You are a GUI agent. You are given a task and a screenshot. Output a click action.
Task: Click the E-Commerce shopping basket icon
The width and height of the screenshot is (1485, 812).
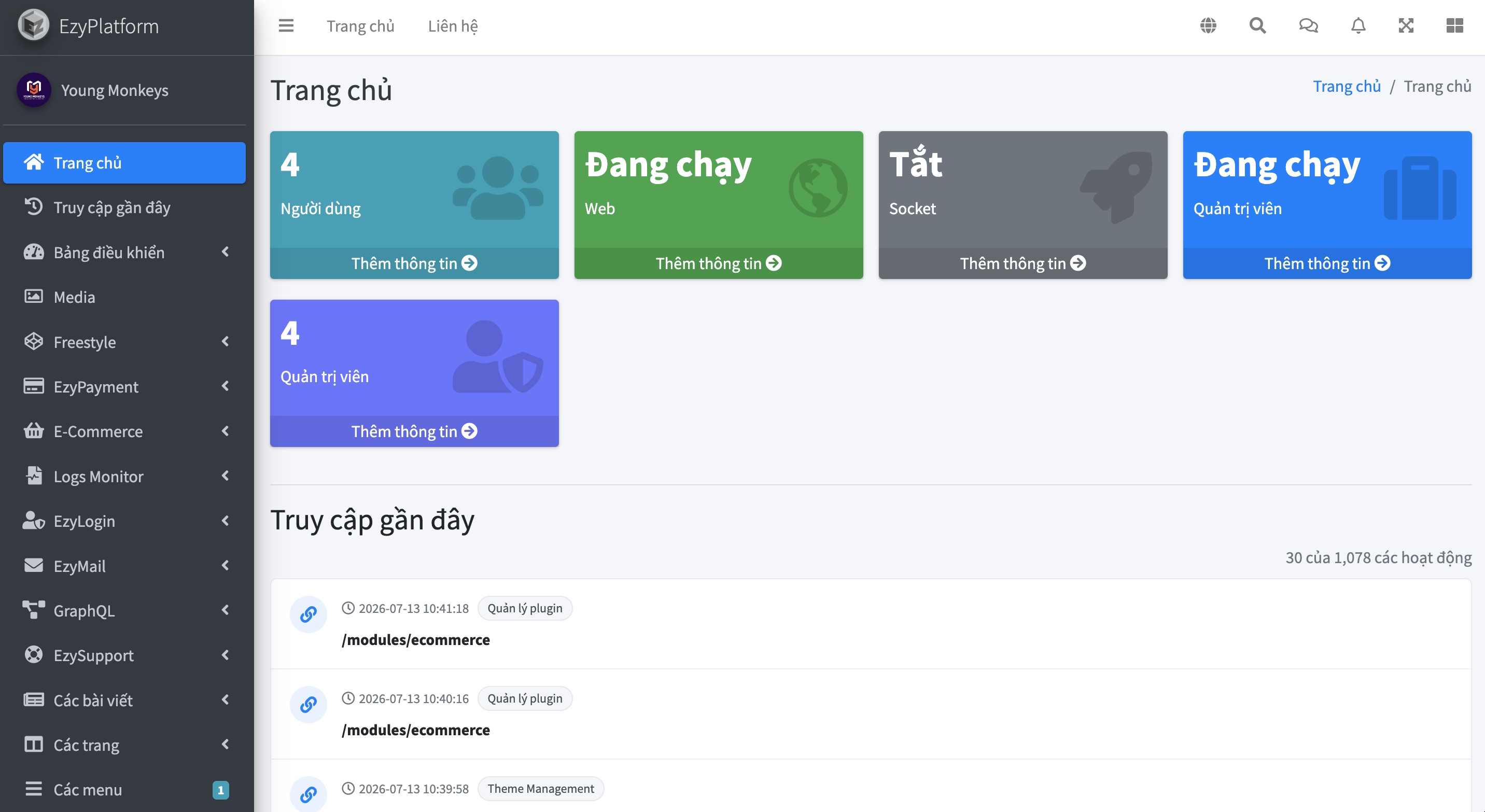point(33,431)
